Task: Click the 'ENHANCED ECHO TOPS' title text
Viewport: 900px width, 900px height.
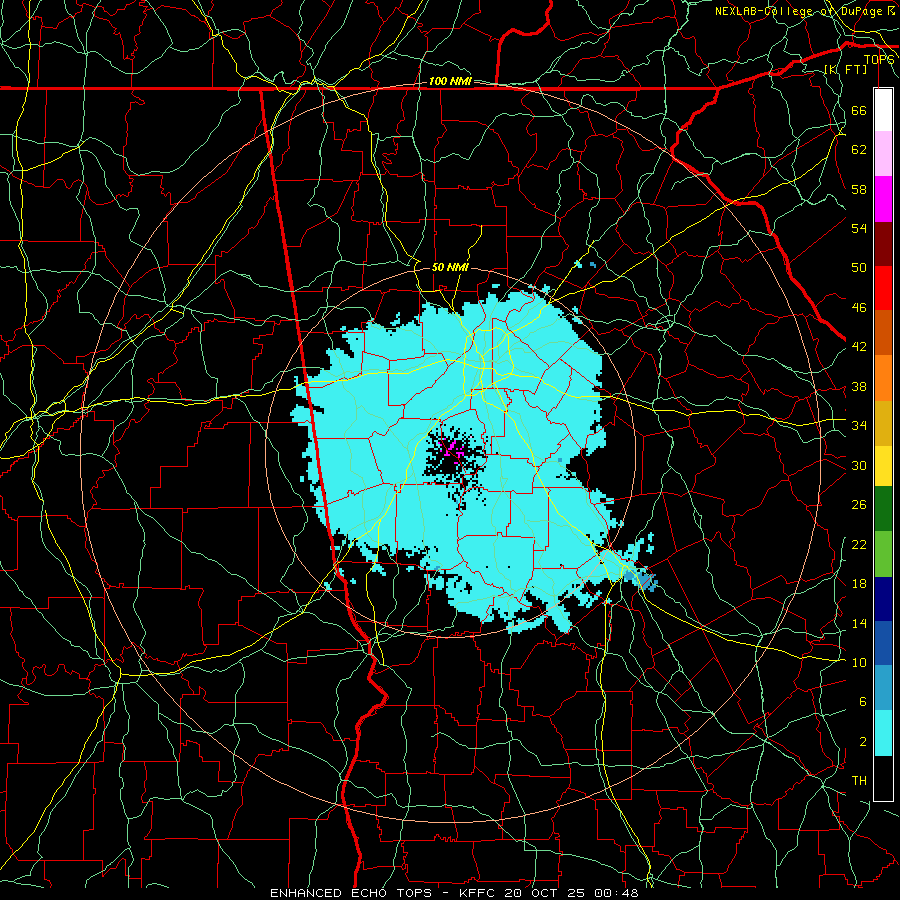Action: tap(351, 893)
